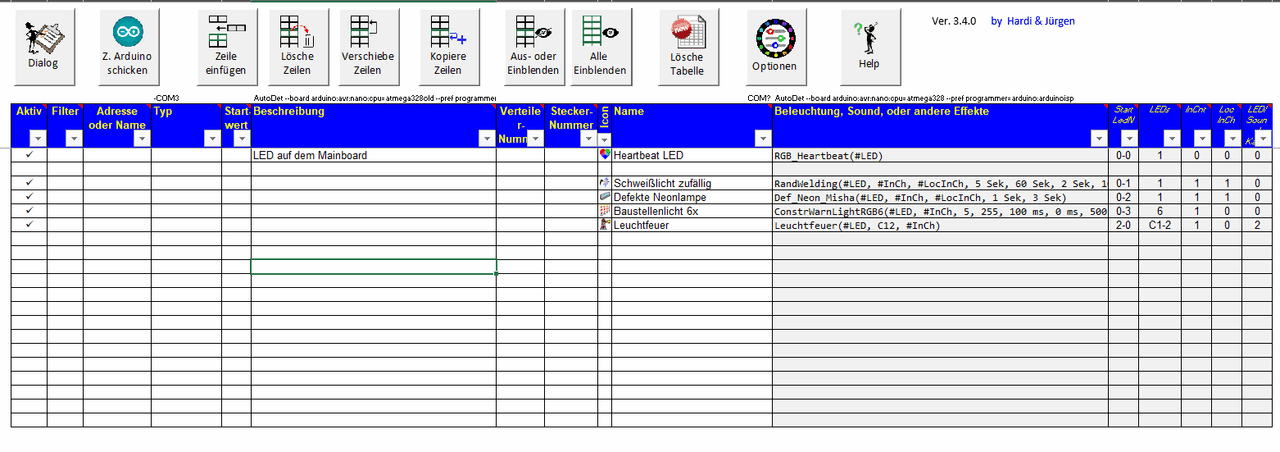Open the Help button
The image size is (1280, 452).
coord(868,45)
